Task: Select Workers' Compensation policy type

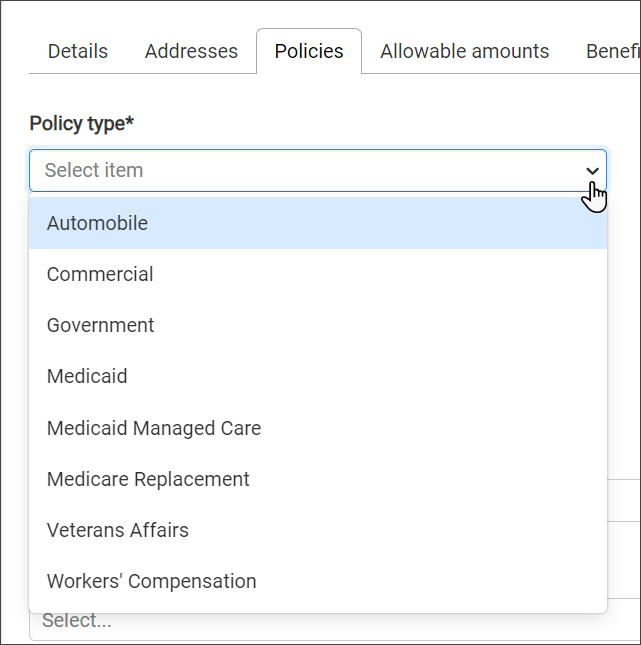Action: pyautogui.click(x=151, y=581)
